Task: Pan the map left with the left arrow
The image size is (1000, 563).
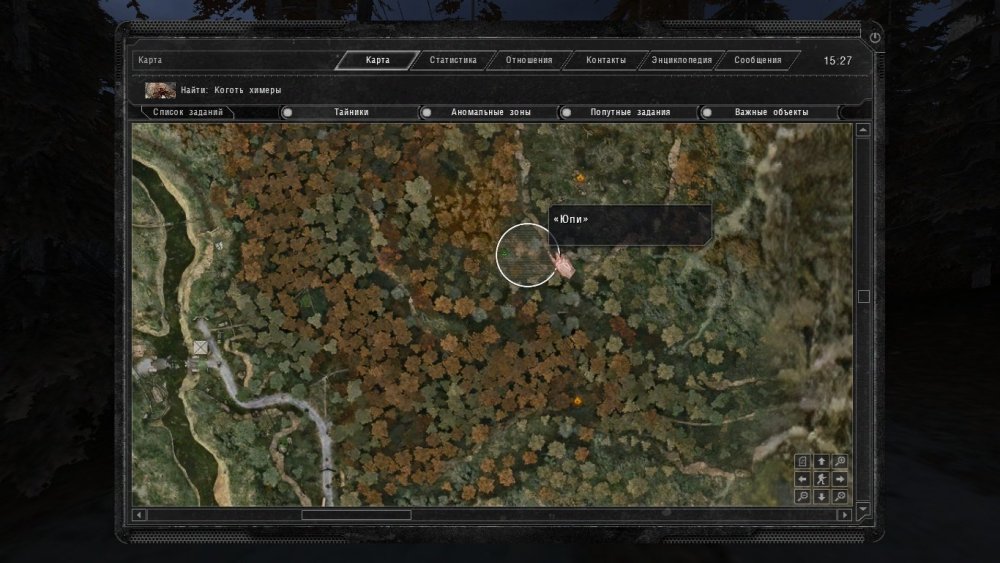Action: pos(803,479)
